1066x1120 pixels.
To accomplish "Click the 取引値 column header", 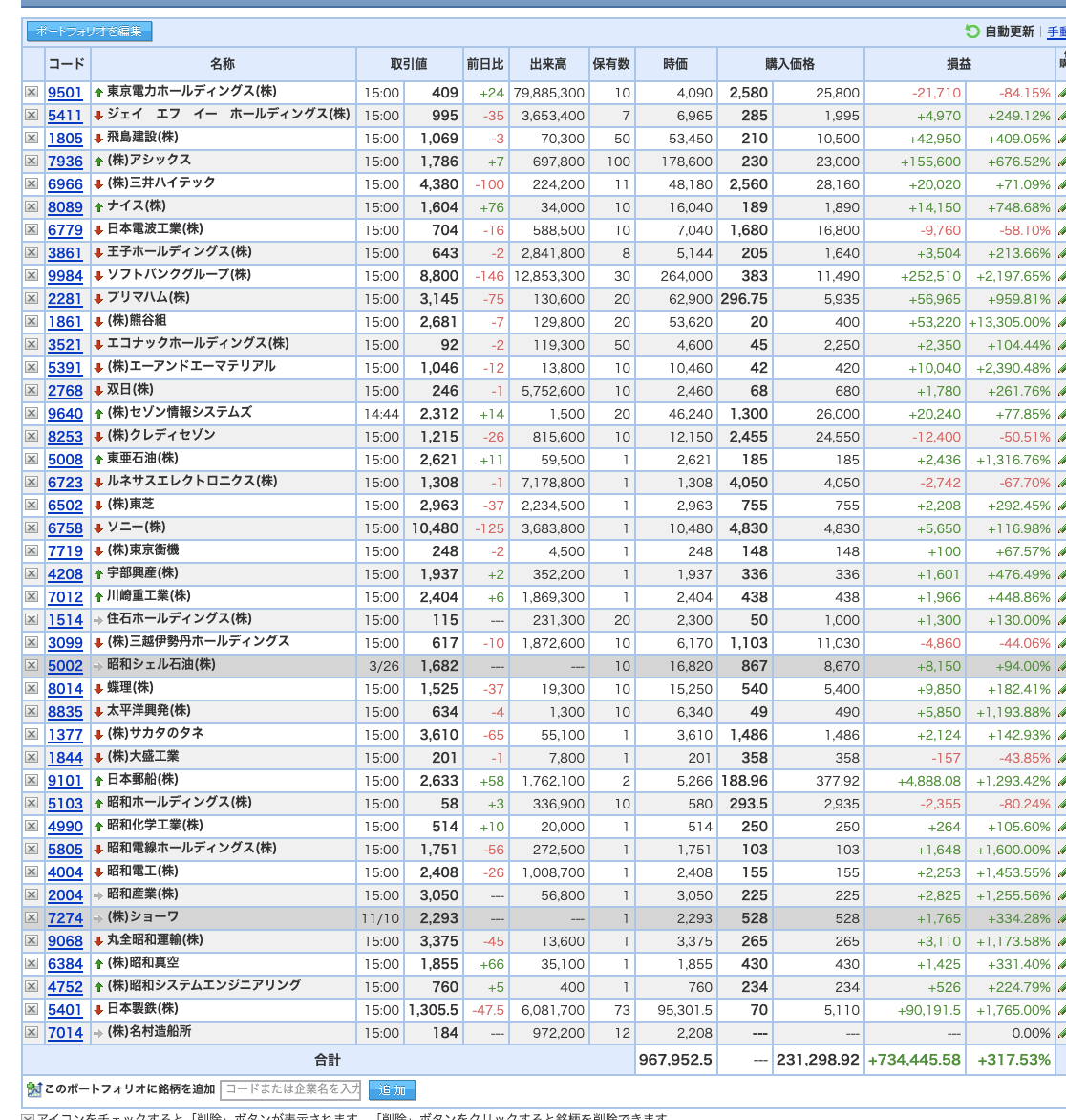I will (x=409, y=64).
